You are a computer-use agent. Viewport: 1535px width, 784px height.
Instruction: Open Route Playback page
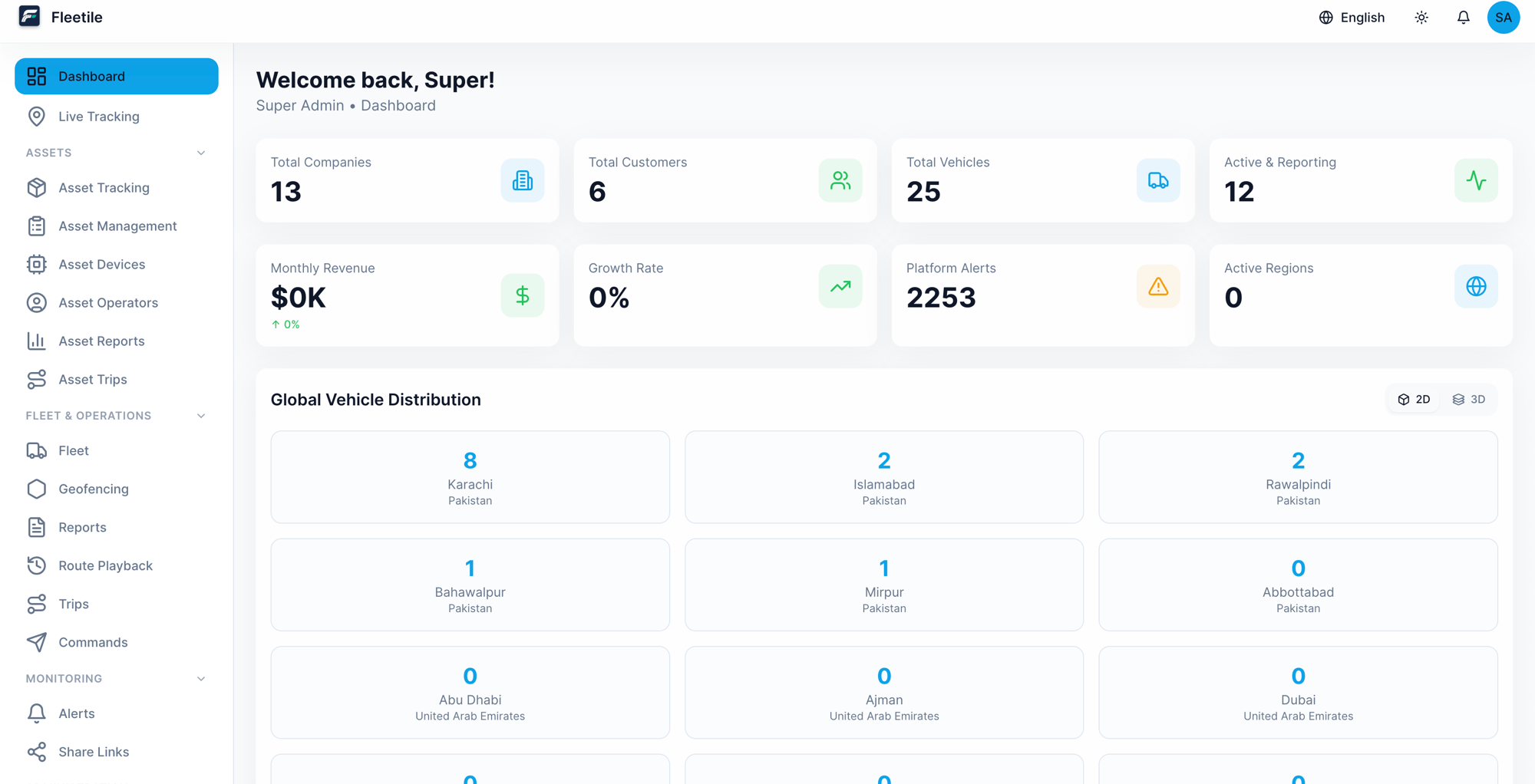[x=117, y=565]
